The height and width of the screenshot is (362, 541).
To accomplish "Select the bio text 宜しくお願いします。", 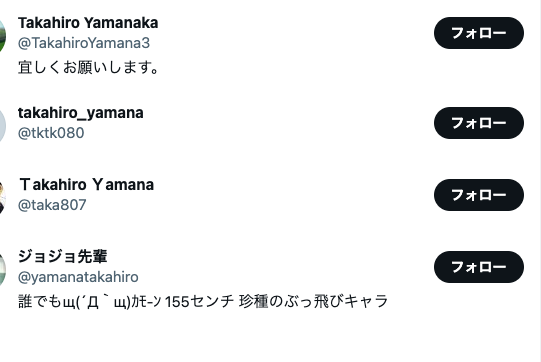I will coord(88,67).
